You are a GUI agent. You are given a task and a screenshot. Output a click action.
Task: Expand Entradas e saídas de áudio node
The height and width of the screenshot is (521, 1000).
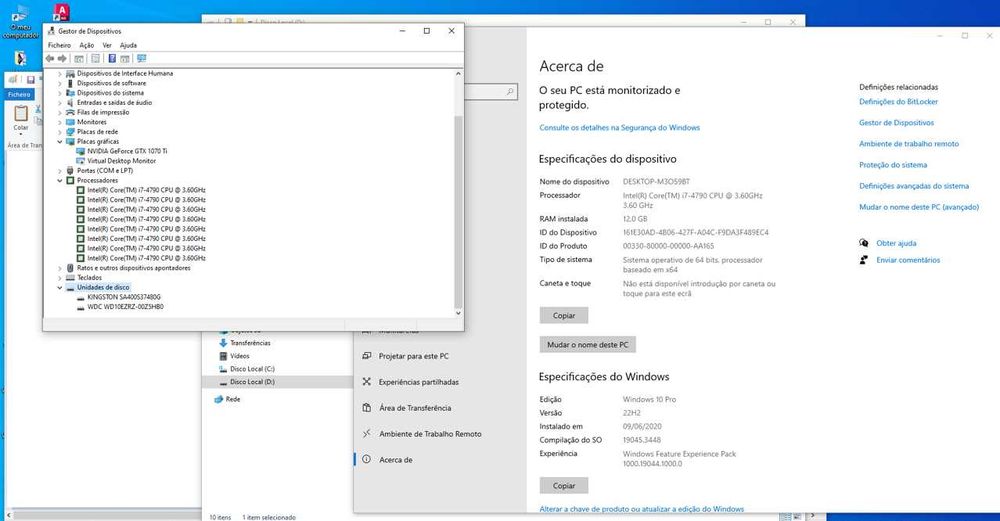[60, 102]
